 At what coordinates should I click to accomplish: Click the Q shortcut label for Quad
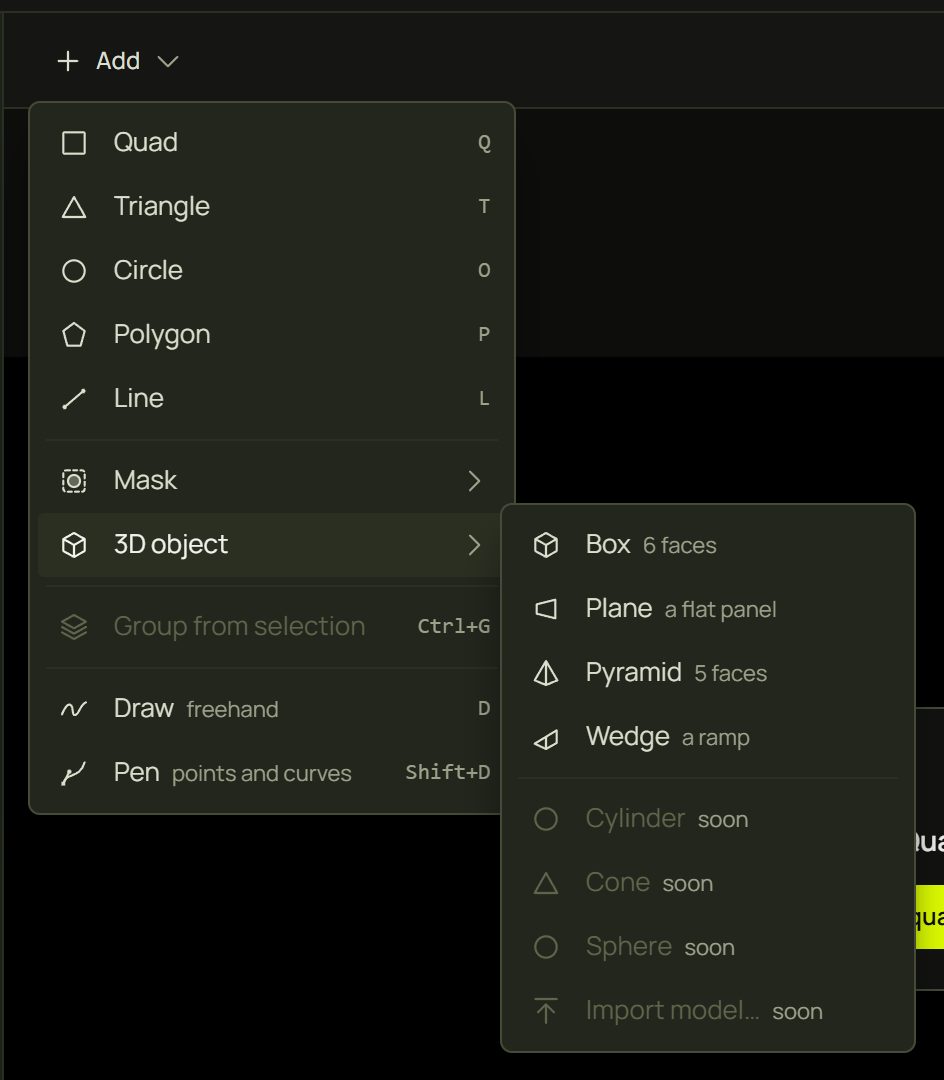[484, 143]
